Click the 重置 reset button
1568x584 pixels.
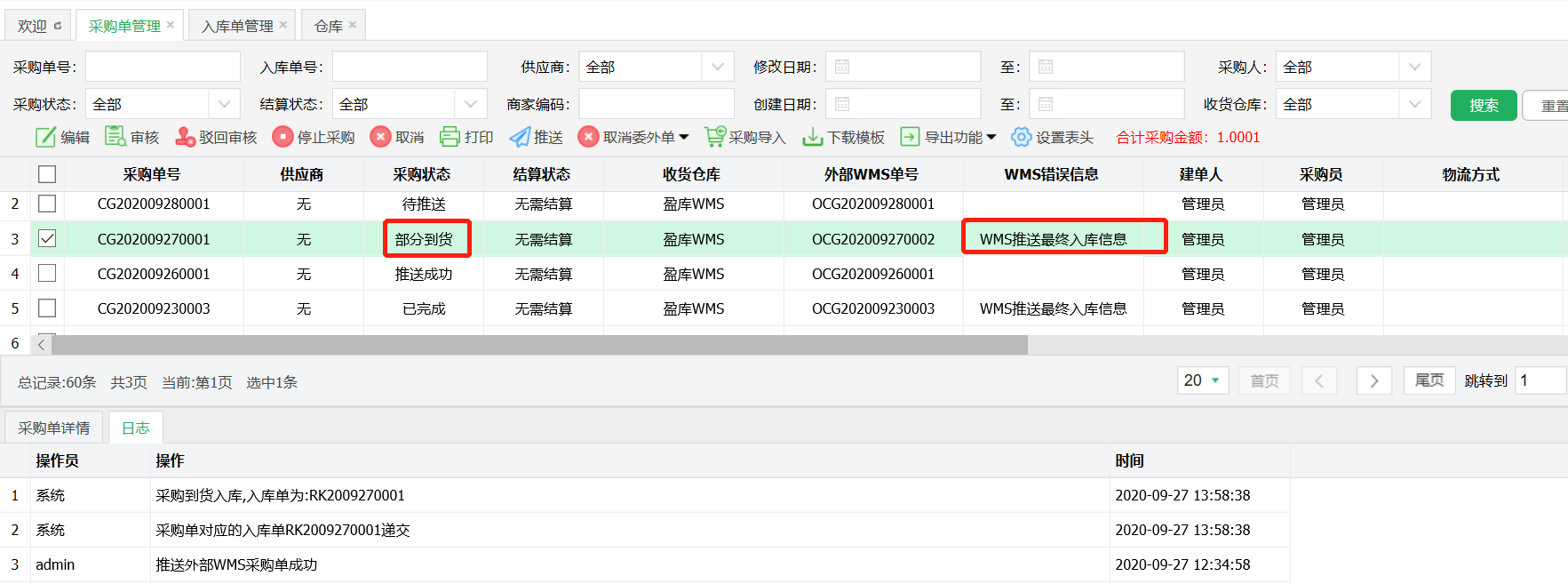(x=1547, y=106)
